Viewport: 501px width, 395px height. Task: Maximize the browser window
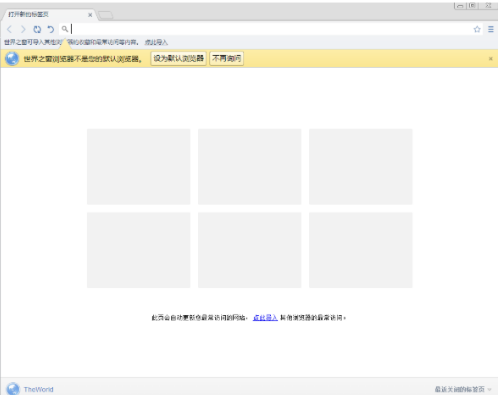pos(472,6)
